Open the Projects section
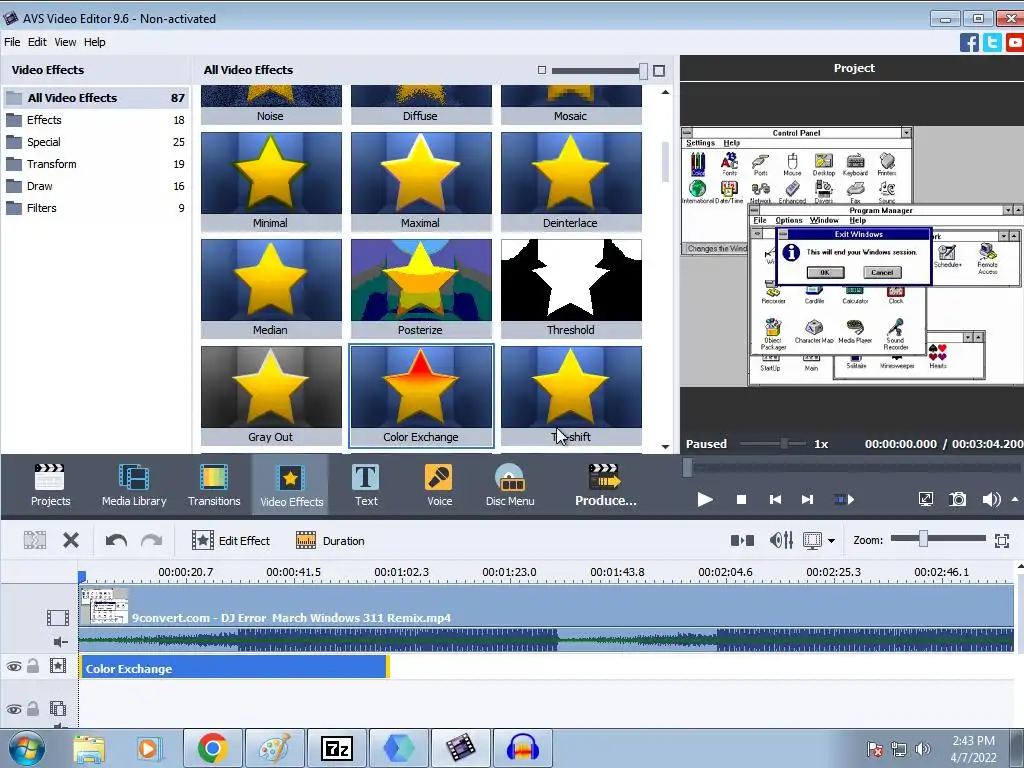1024x768 pixels. tap(50, 485)
